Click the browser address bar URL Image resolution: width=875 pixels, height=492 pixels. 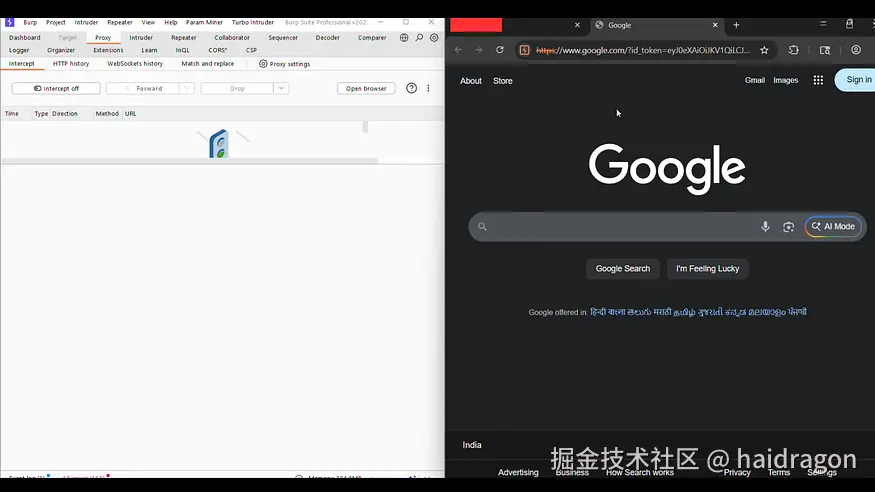(643, 50)
